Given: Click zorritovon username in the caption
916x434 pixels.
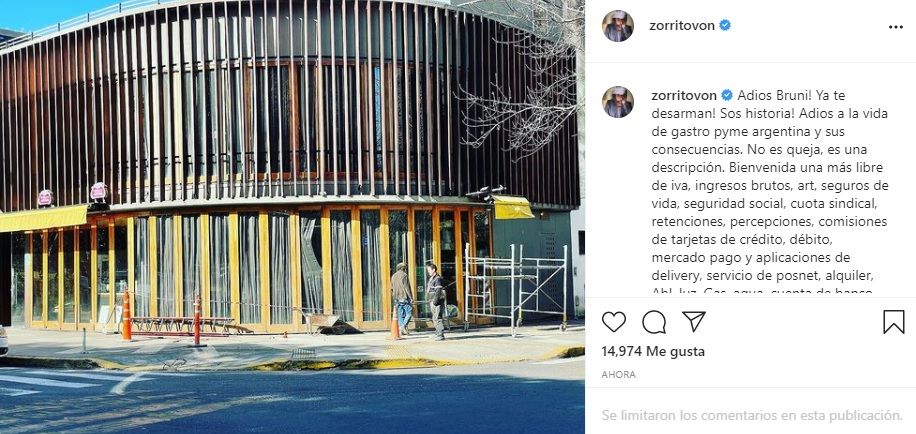Looking at the screenshot, I should (x=683, y=95).
